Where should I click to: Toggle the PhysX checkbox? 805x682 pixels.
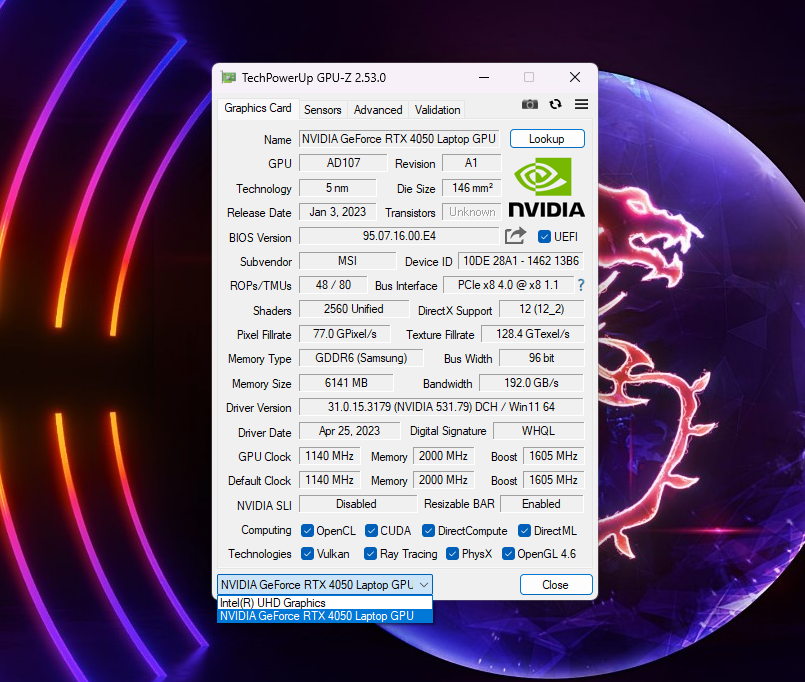[452, 554]
